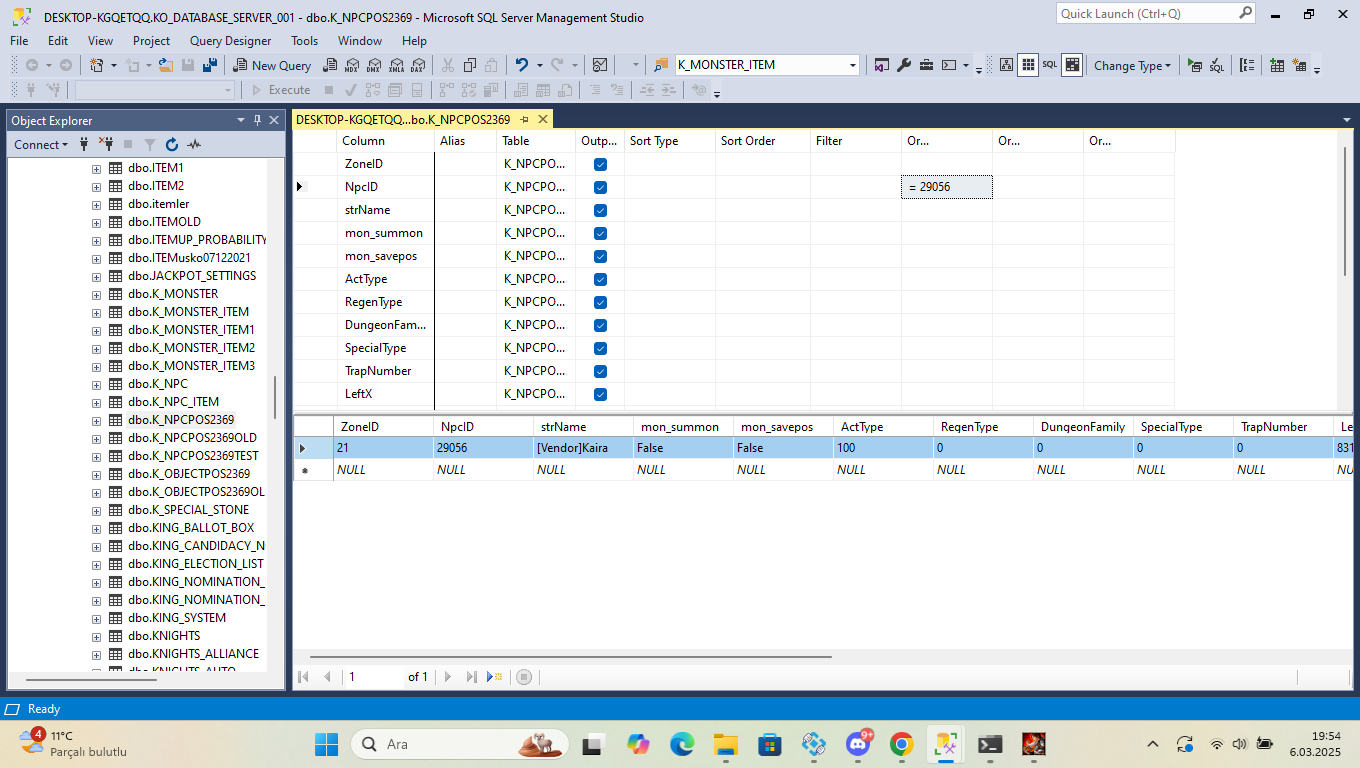Uncheck Output for the strName column

(600, 210)
